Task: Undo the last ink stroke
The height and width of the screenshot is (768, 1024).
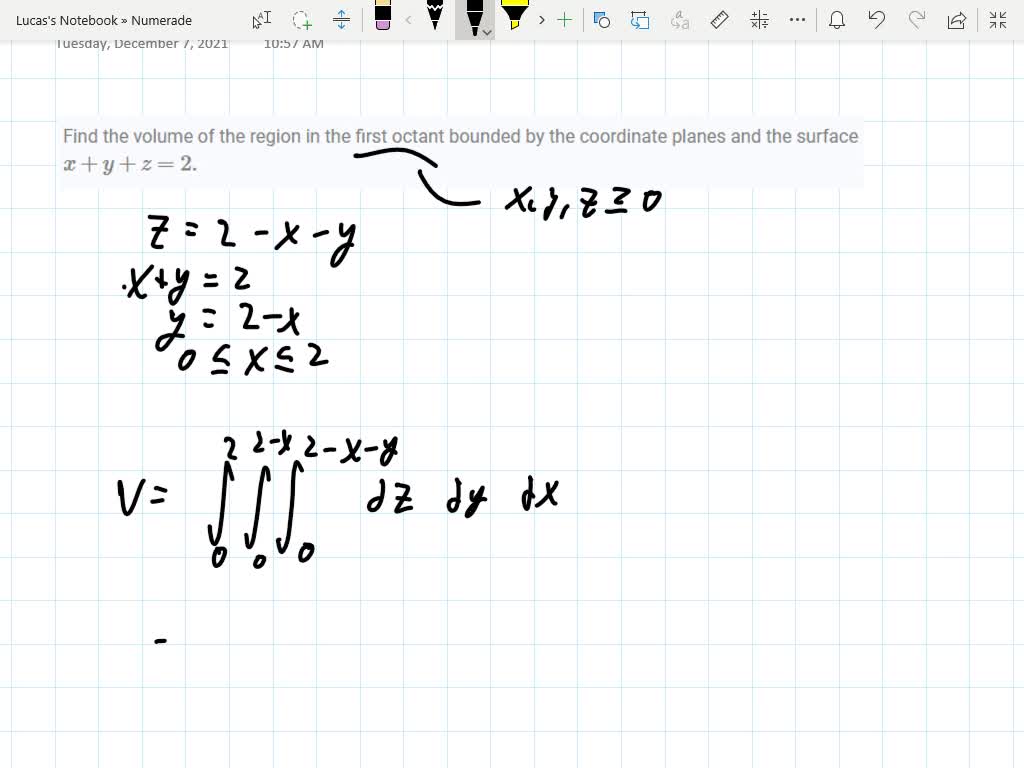Action: 877,20
